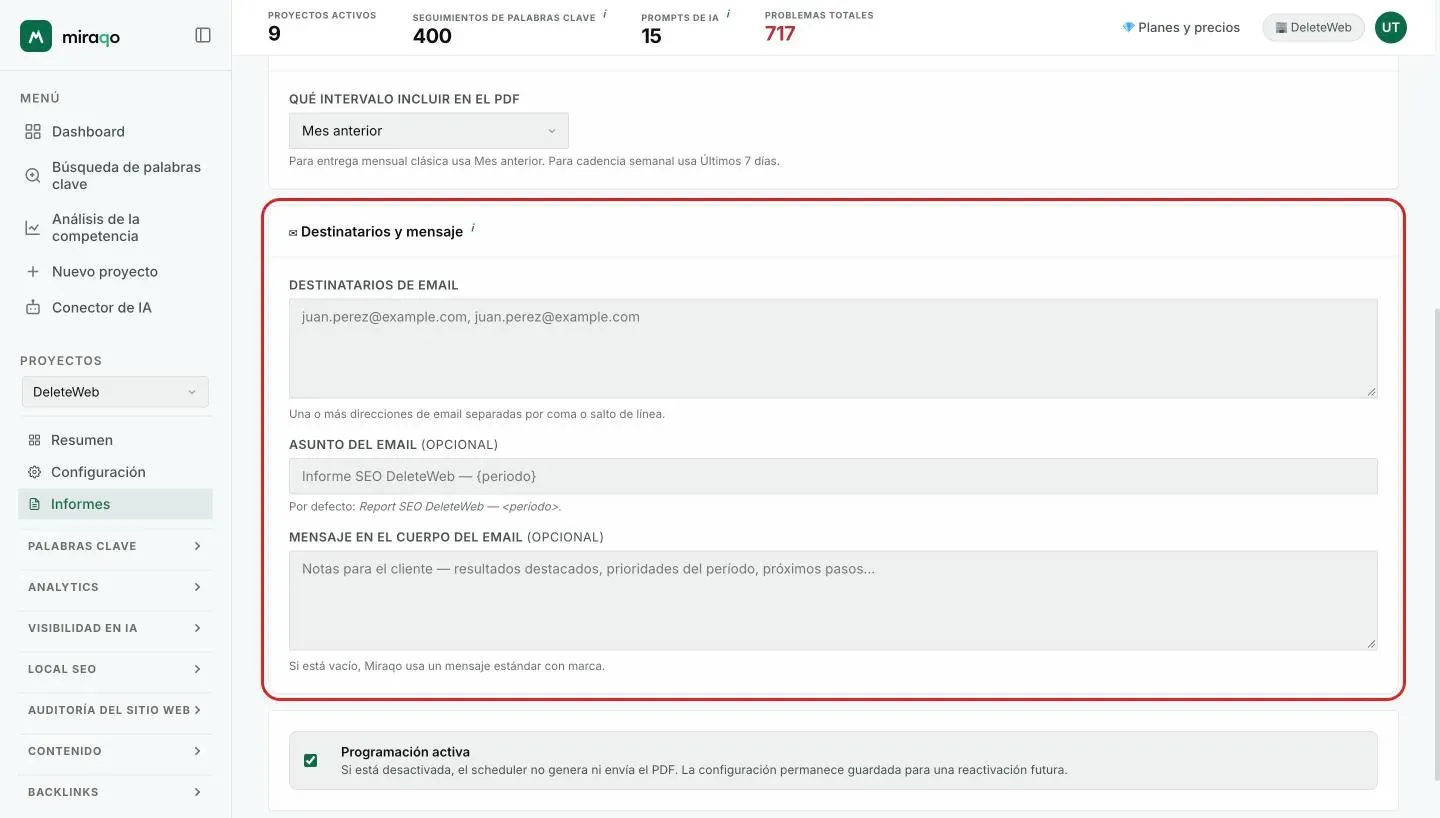Image resolution: width=1440 pixels, height=818 pixels.
Task: Open the DeleteWeb project selector dropdown
Action: pos(115,392)
